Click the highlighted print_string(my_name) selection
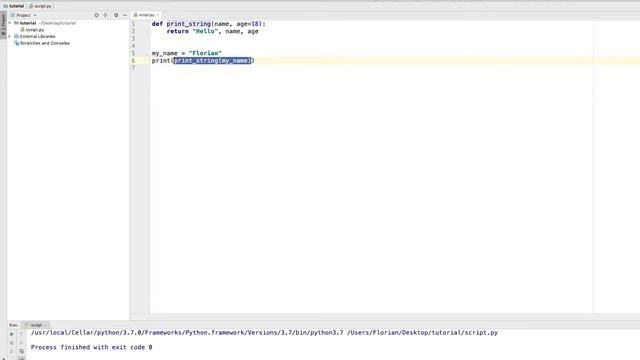Screen dimensions: 640x360 coord(212,61)
